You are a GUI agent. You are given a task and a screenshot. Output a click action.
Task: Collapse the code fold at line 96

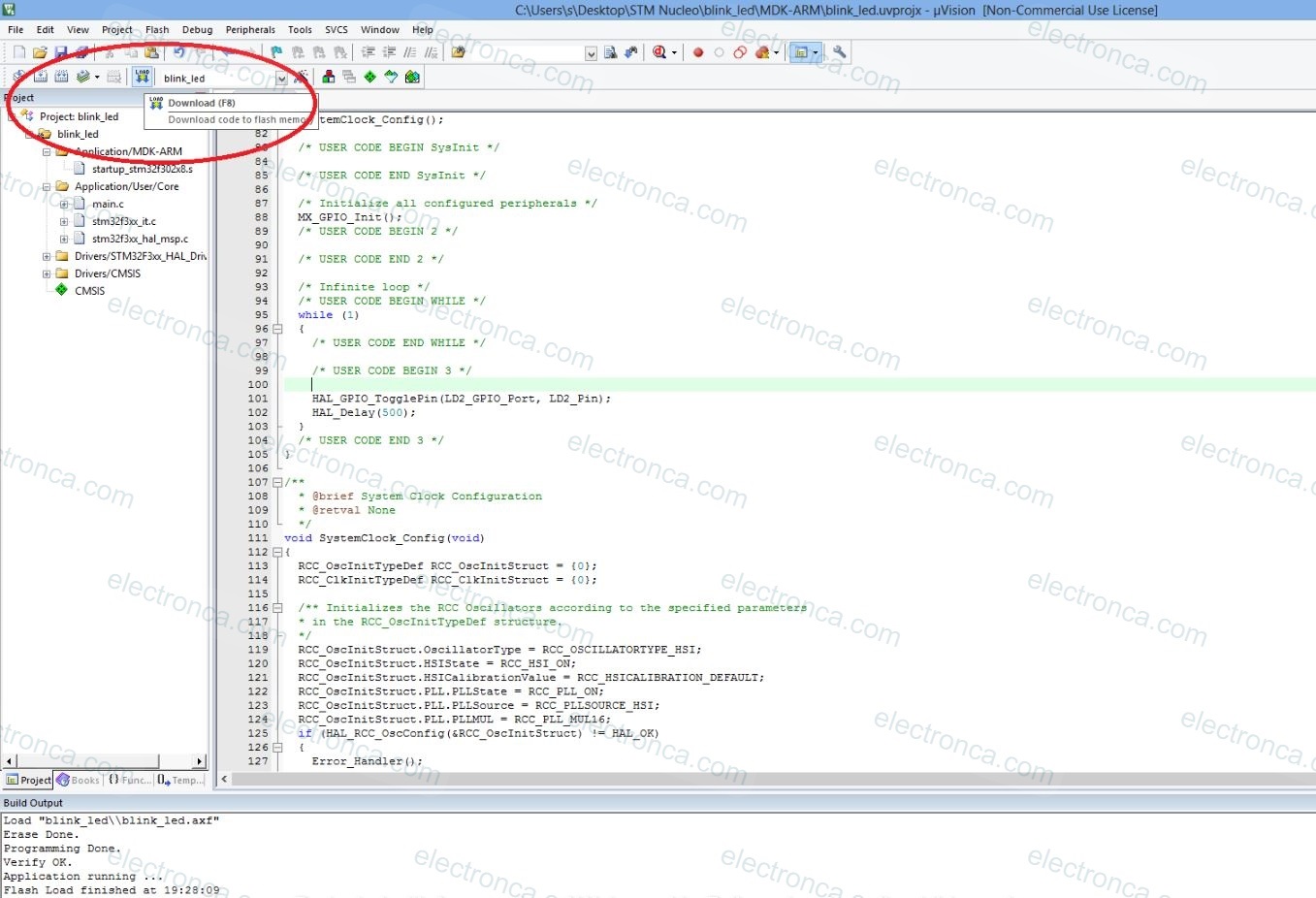(x=277, y=329)
